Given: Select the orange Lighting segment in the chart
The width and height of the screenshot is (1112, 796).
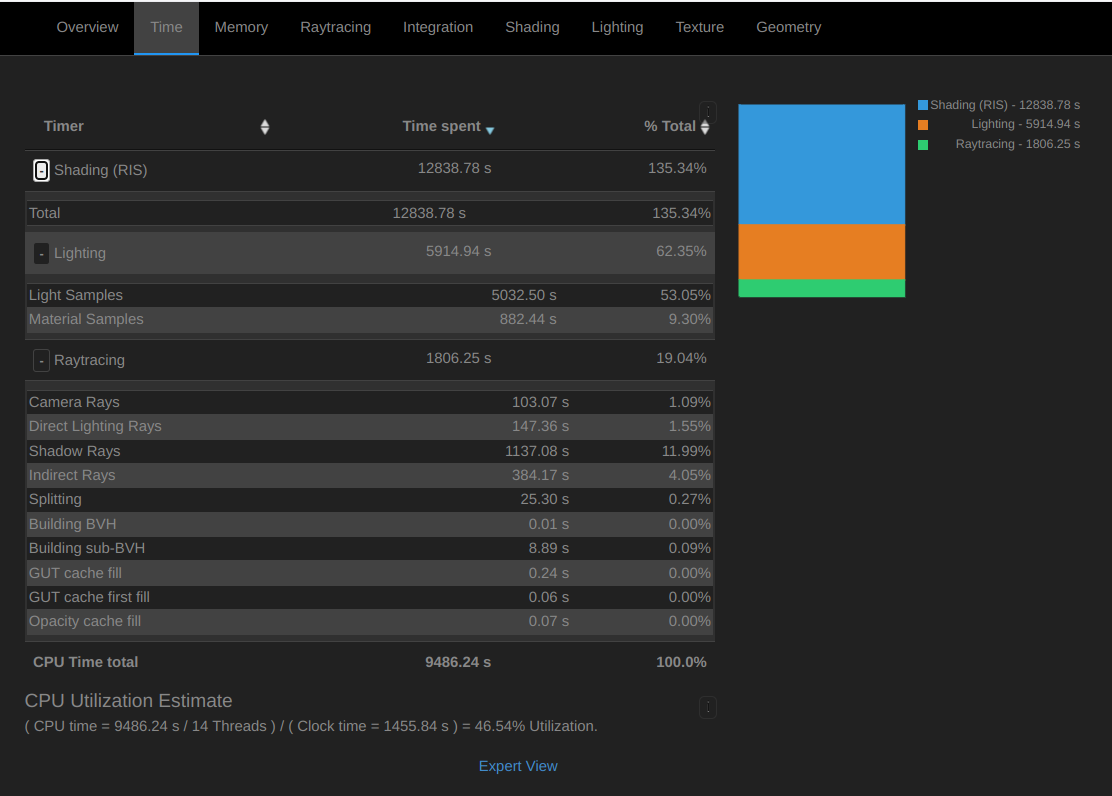Looking at the screenshot, I should (x=821, y=252).
